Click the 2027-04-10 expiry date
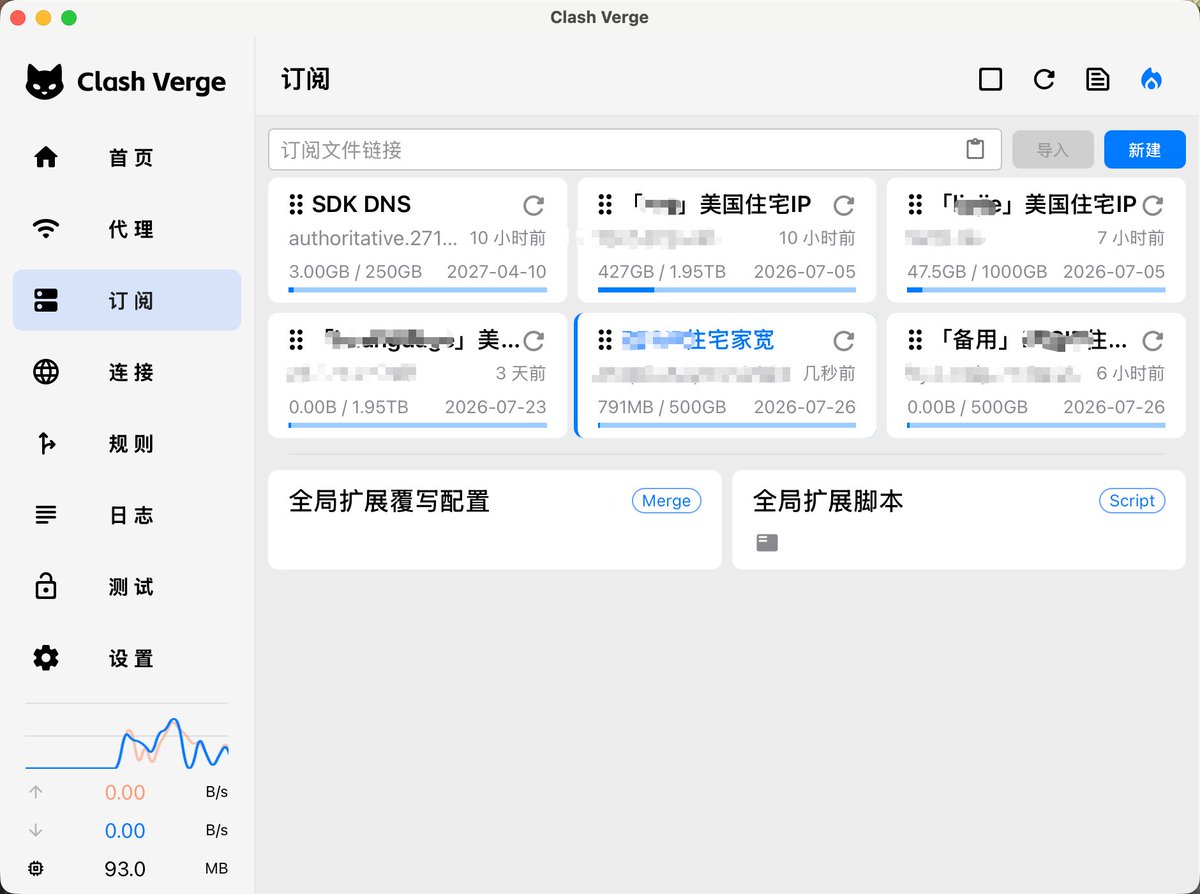This screenshot has width=1200, height=894. click(x=496, y=271)
